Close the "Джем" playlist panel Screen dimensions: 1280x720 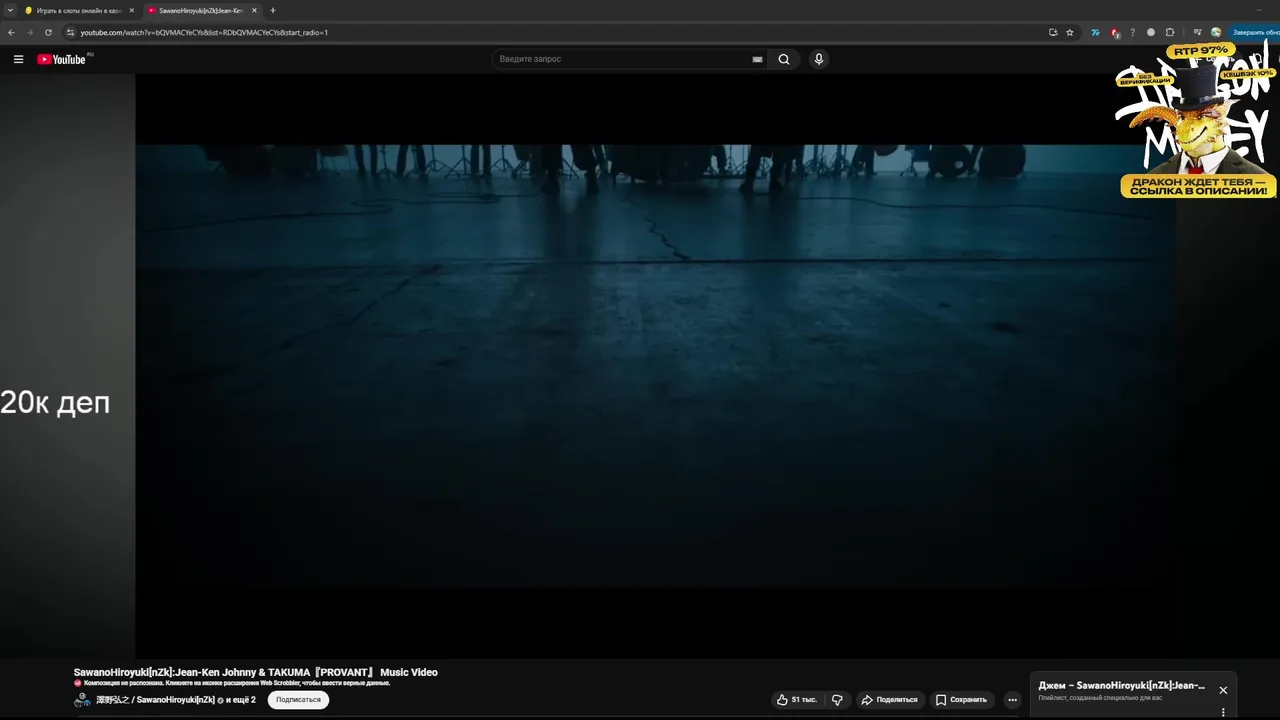pos(1222,690)
